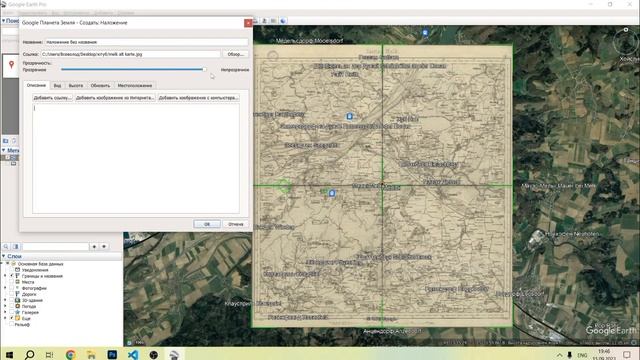Expand the Фотографии tree node
Image resolution: width=640 pixels, height=360 pixels.
point(5,288)
